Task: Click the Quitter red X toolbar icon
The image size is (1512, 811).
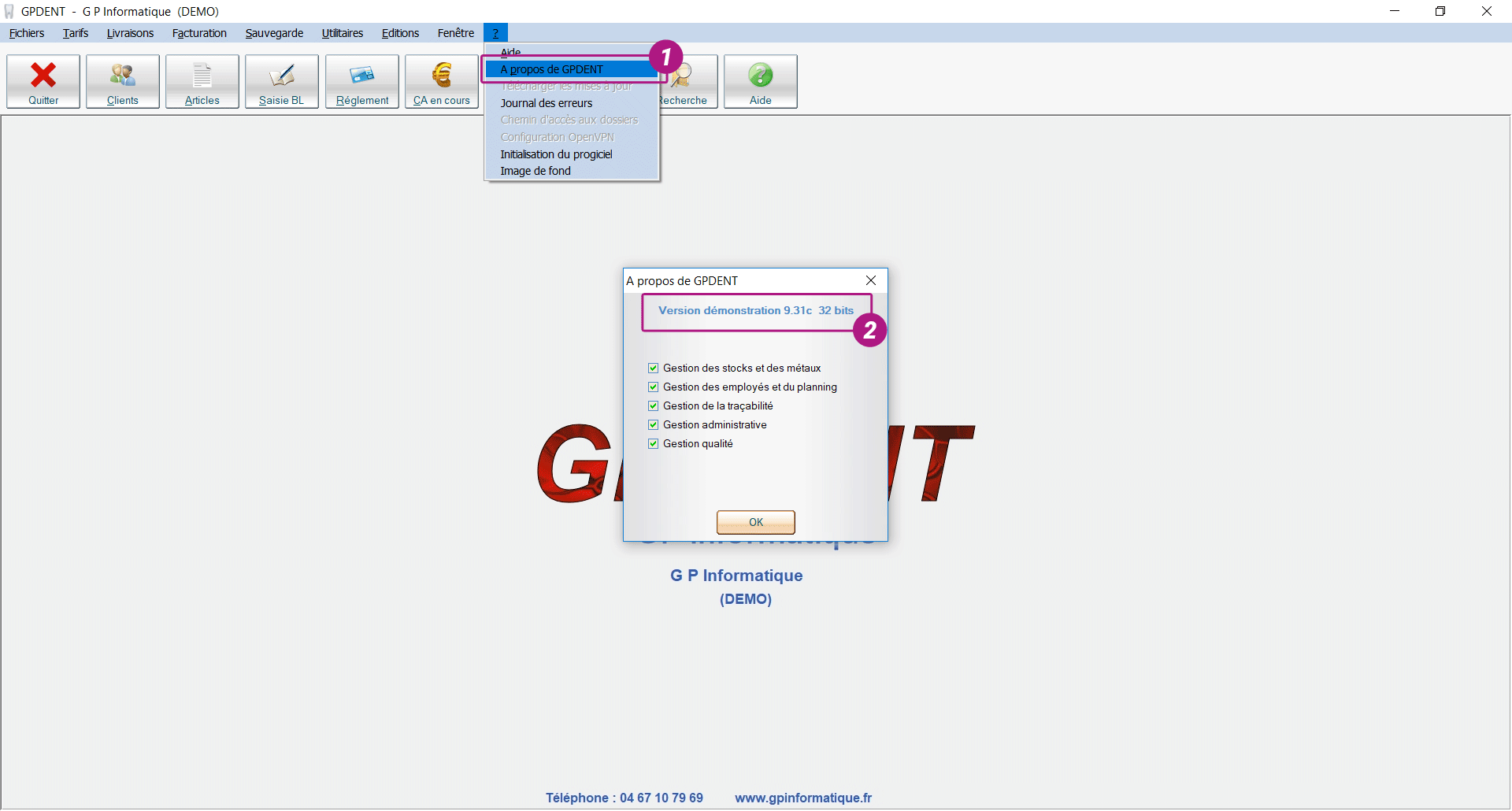Action: [43, 81]
